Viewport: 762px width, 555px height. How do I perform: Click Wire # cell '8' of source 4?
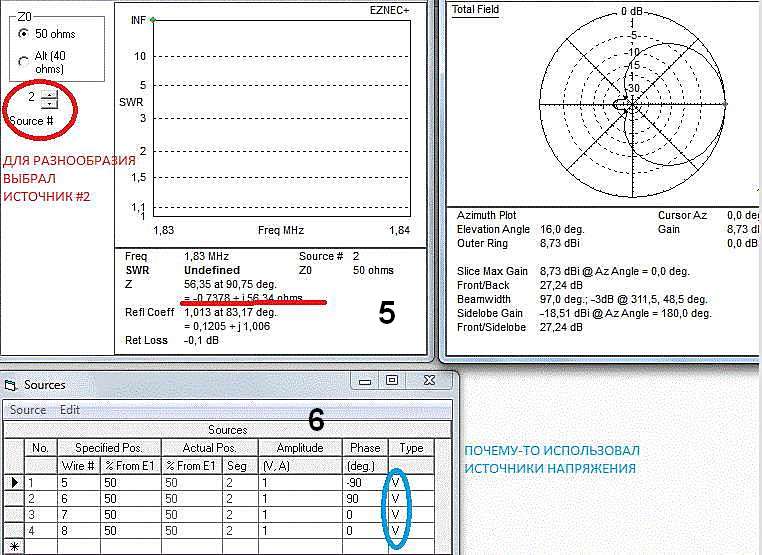coord(79,531)
